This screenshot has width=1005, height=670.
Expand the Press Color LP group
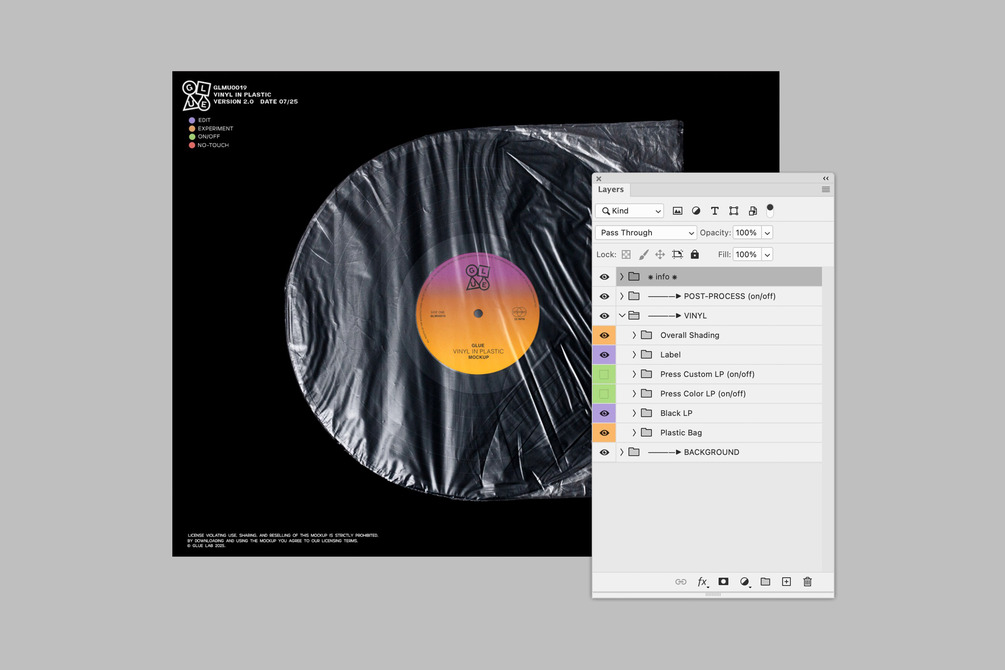coord(634,394)
